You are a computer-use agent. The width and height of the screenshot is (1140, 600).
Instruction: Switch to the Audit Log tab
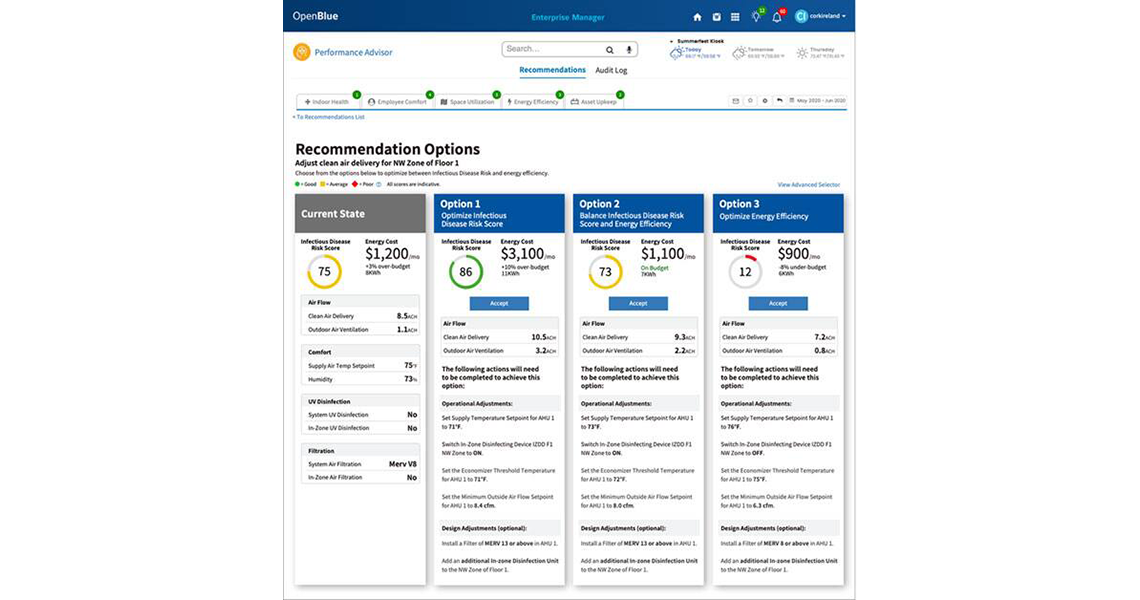611,70
